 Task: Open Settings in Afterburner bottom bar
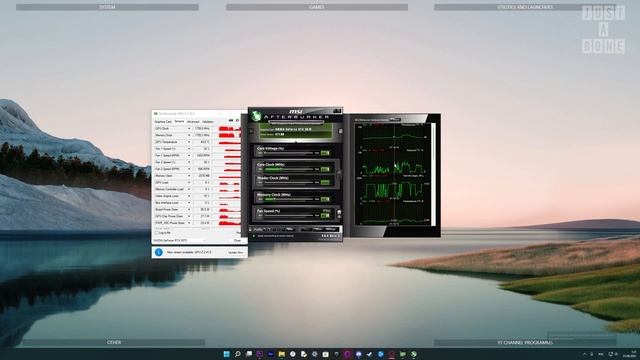pos(331,229)
